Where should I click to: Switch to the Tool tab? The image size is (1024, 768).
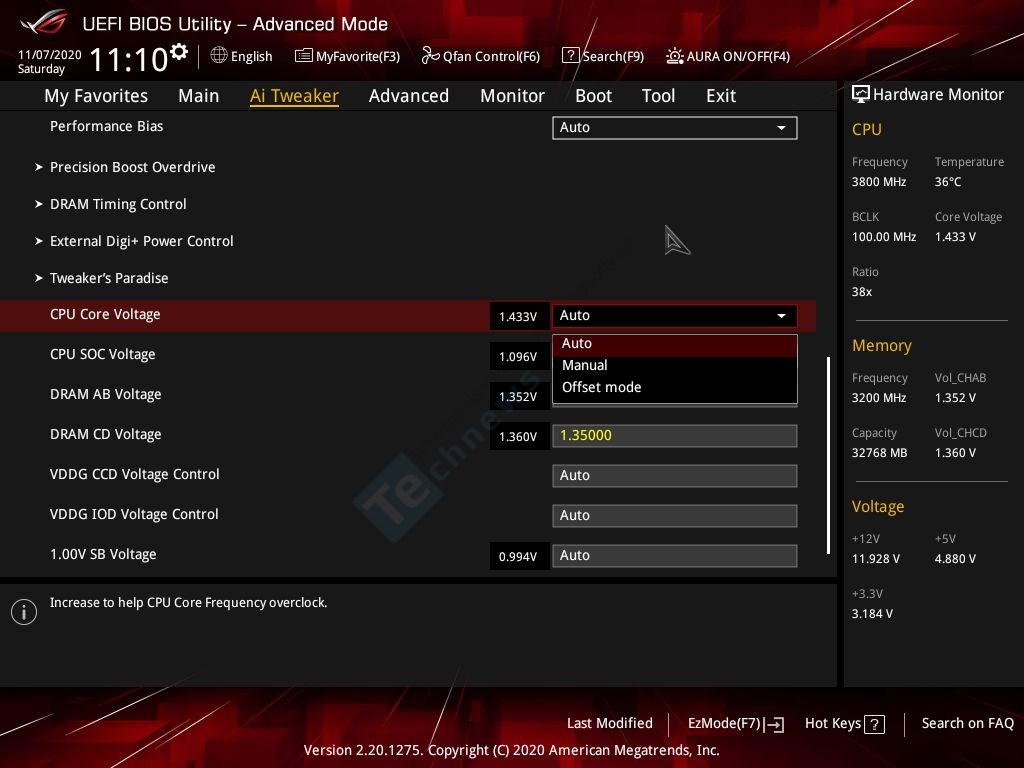pyautogui.click(x=658, y=96)
